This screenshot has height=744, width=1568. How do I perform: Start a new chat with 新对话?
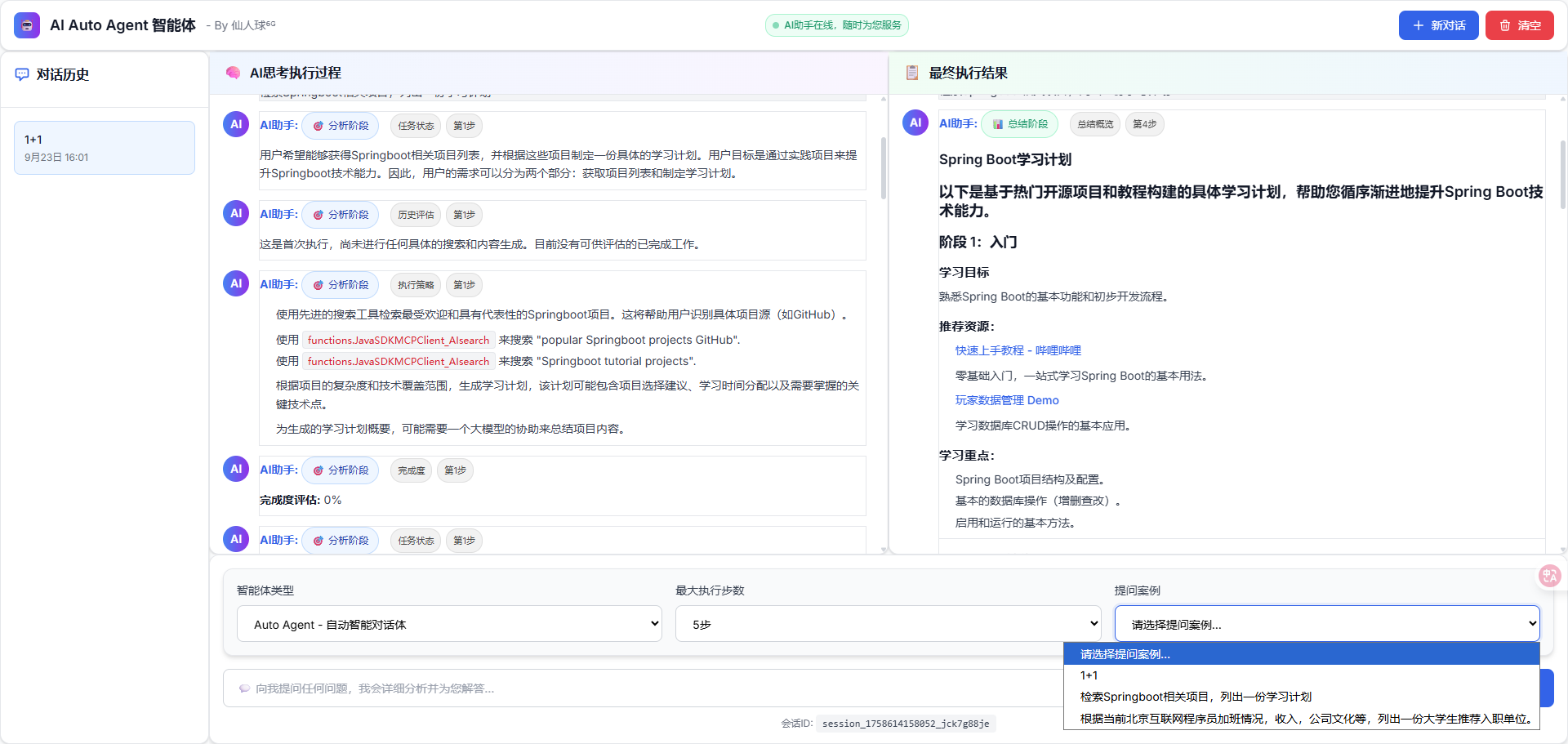[x=1438, y=25]
